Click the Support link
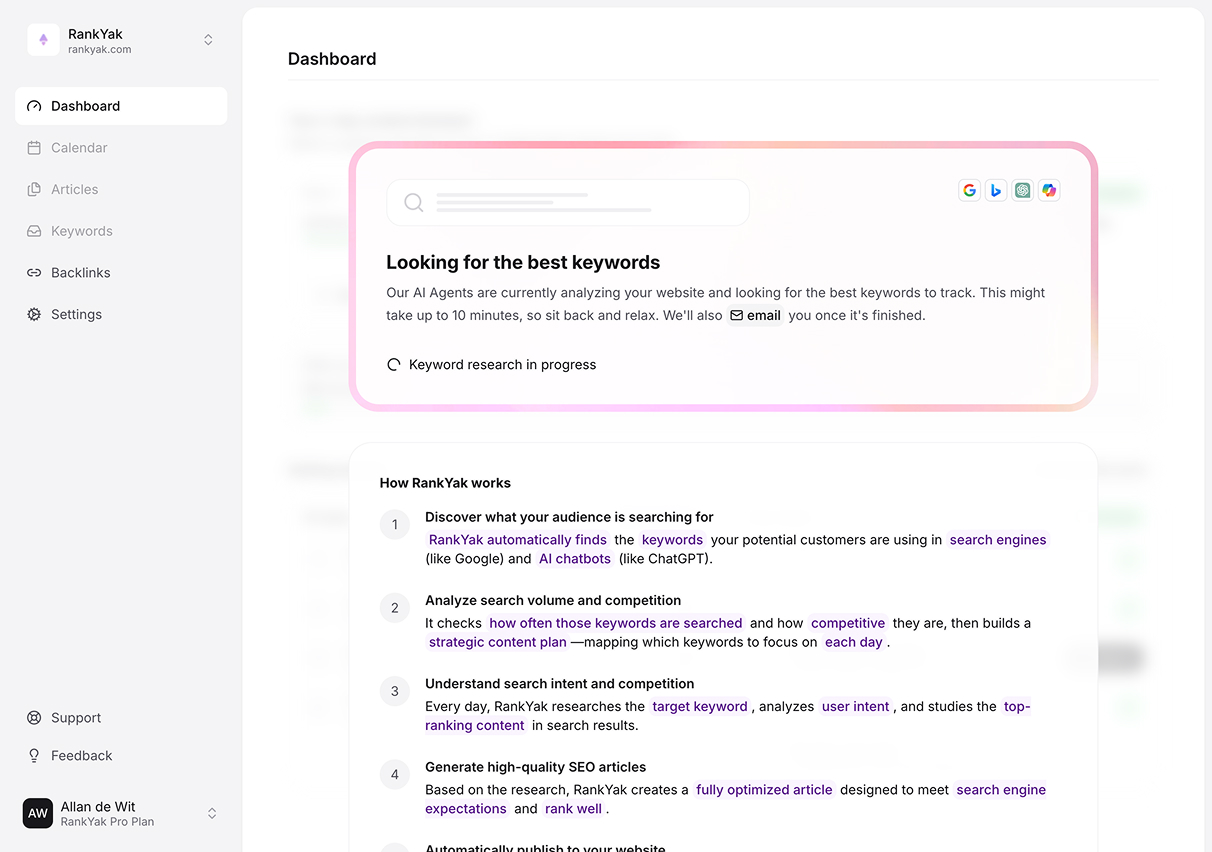This screenshot has width=1212, height=852. pyautogui.click(x=76, y=718)
